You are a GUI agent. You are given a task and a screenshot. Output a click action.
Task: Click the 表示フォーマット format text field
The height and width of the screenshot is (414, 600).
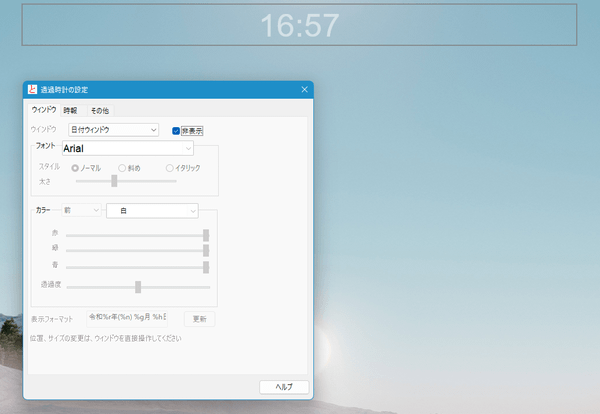(x=130, y=318)
